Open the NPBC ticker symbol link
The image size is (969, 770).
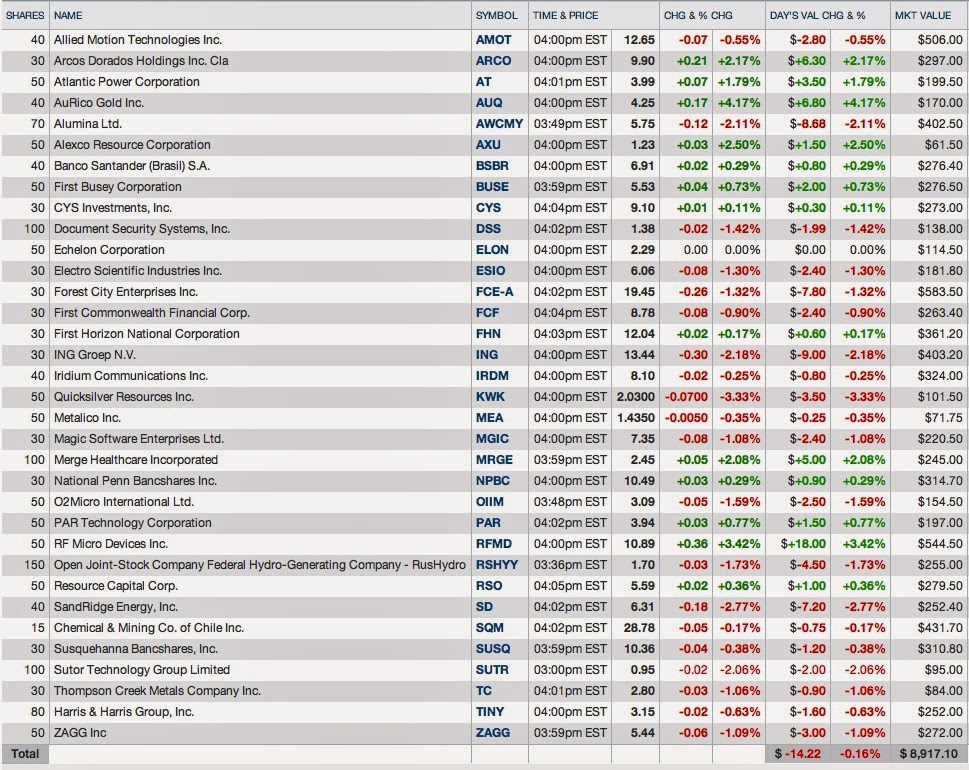coord(493,481)
